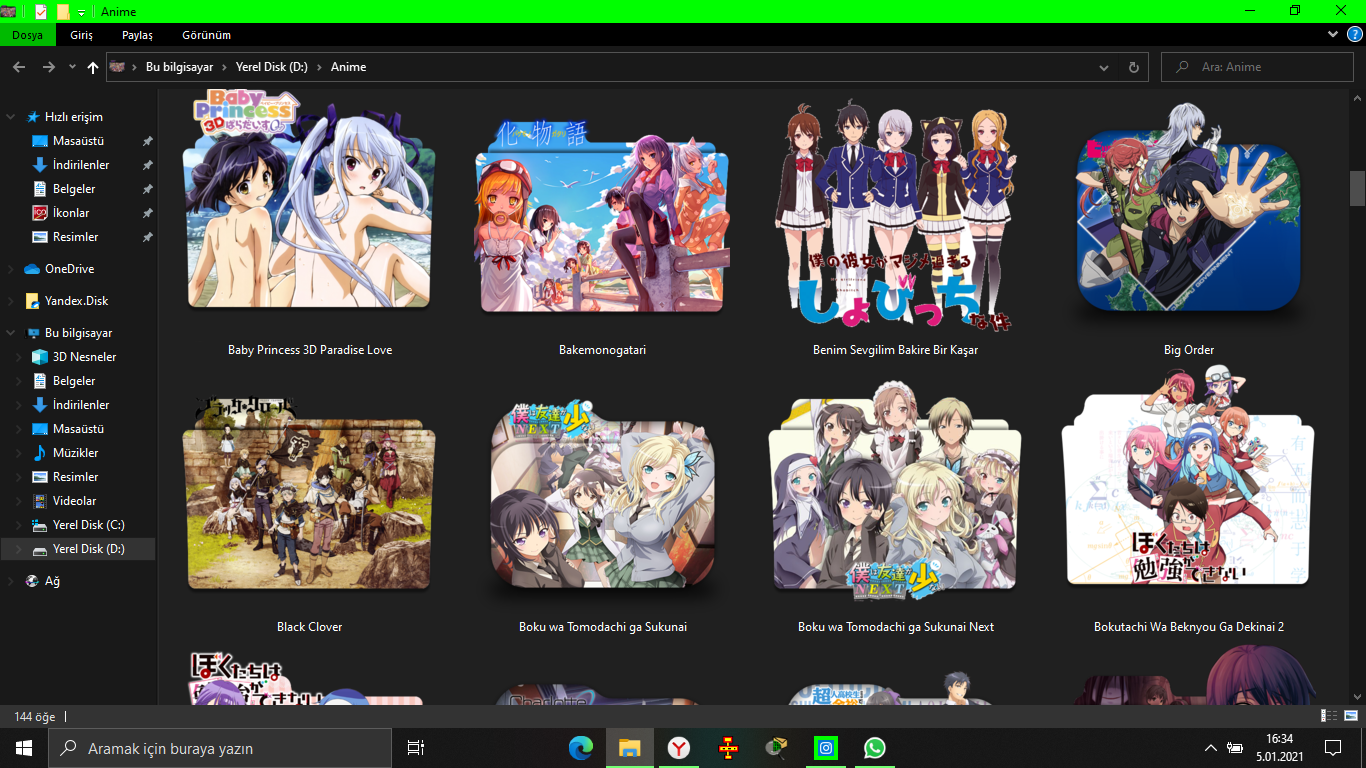Select the Baby Princess 3D Paradise Love folder
The height and width of the screenshot is (768, 1366).
[310, 222]
